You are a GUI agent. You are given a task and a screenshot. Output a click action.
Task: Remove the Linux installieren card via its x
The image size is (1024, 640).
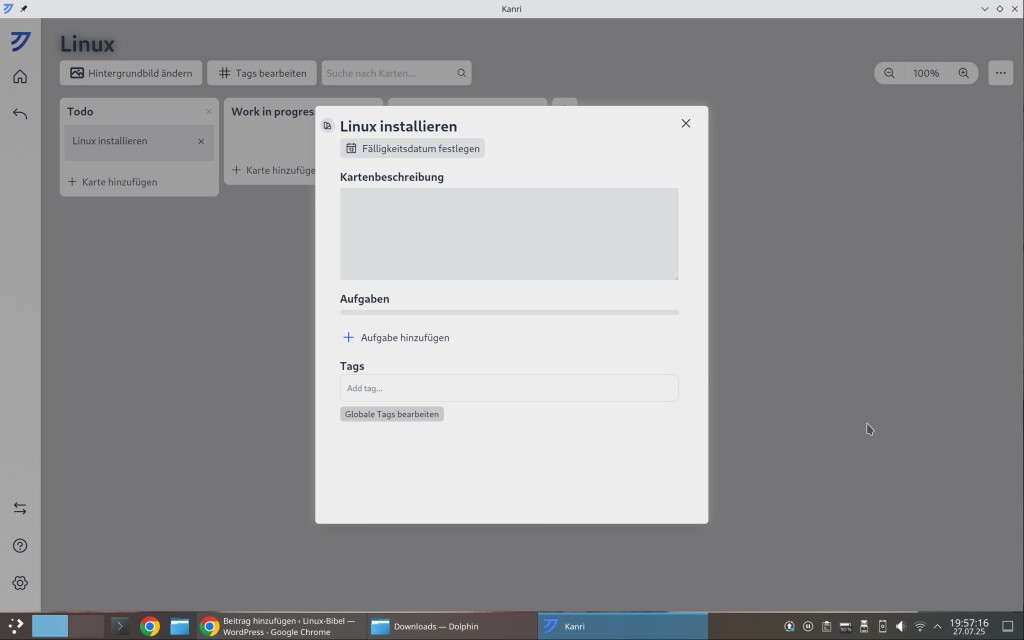(x=201, y=141)
